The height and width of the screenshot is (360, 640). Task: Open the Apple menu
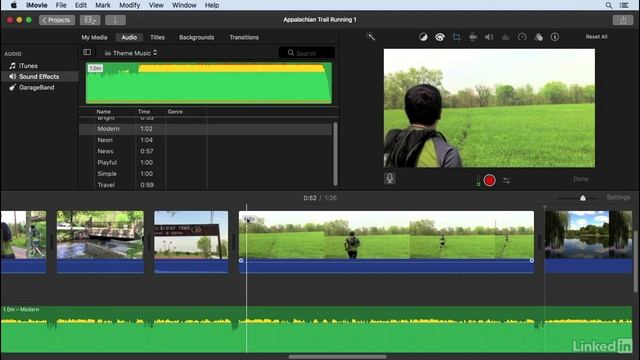point(13,5)
